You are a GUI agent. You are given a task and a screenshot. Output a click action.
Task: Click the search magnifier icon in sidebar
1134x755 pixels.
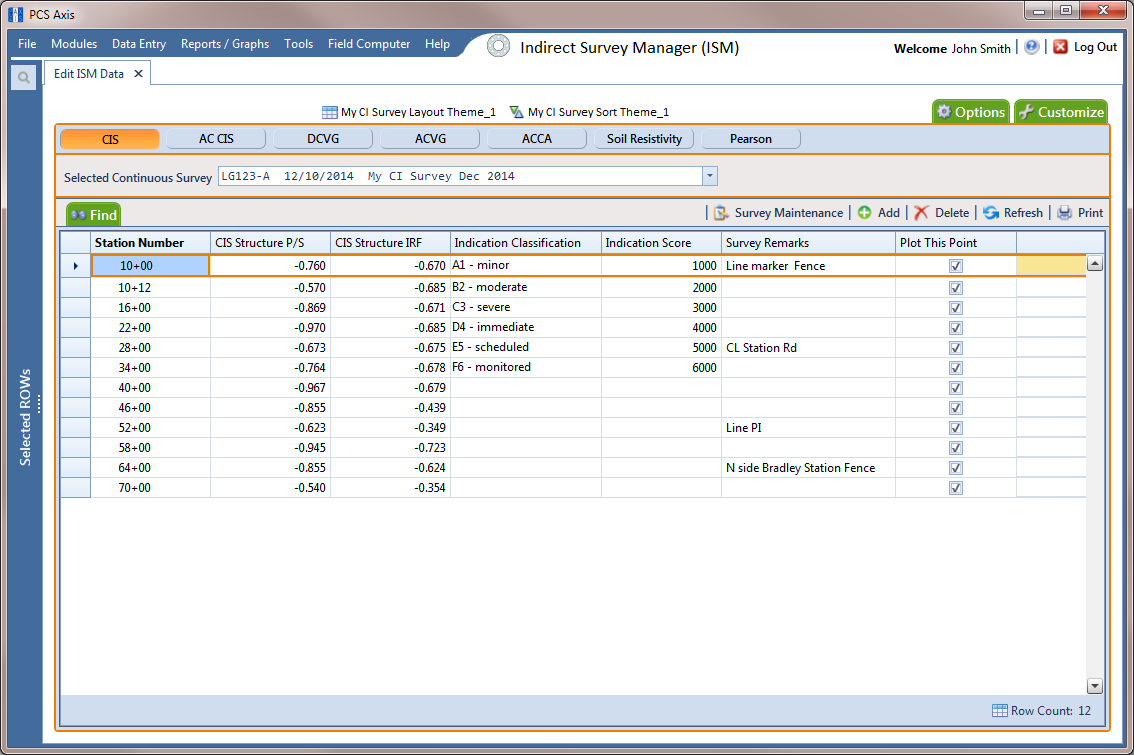[x=24, y=77]
